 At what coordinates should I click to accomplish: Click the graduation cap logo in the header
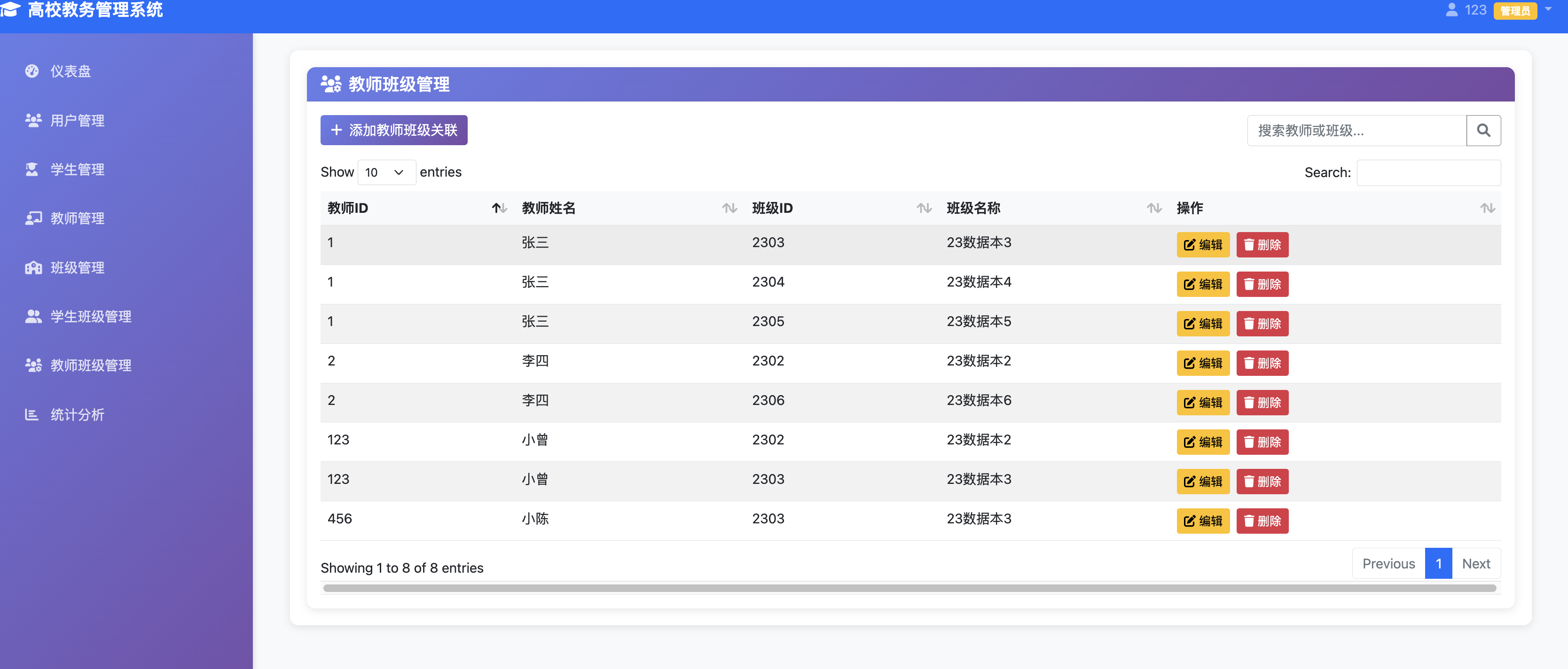[x=10, y=9]
